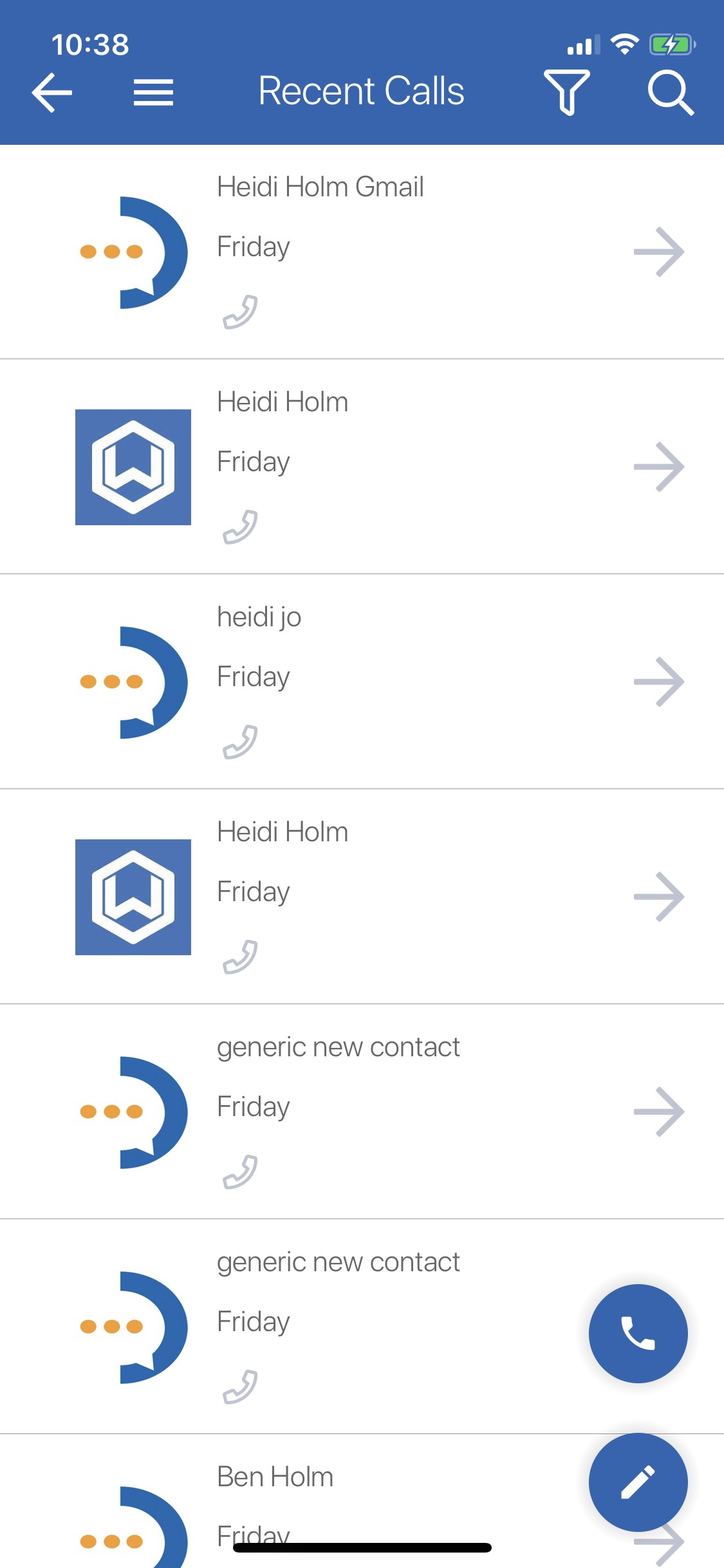
Task: Tap the floating pencil compose button
Action: pyautogui.click(x=638, y=1482)
